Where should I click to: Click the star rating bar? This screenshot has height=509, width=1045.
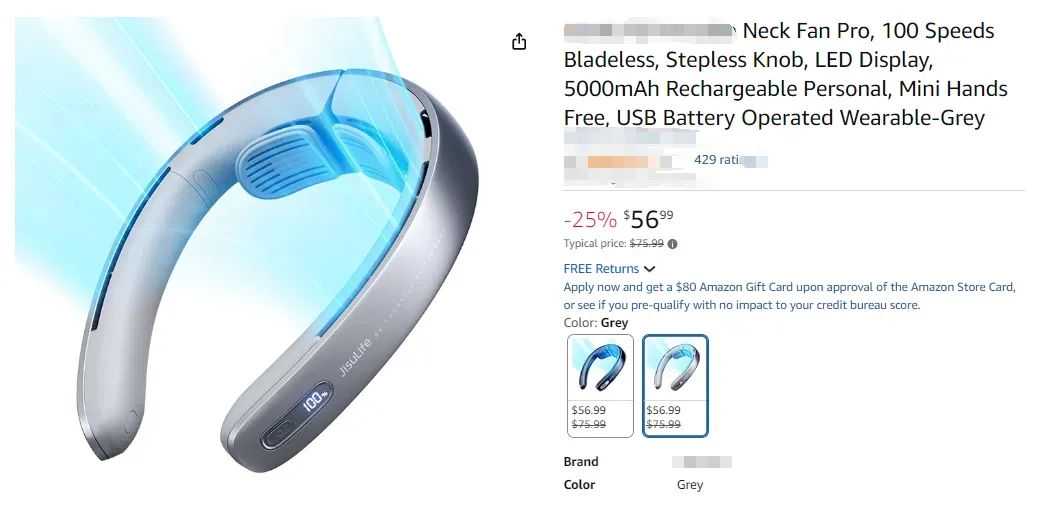pos(618,161)
